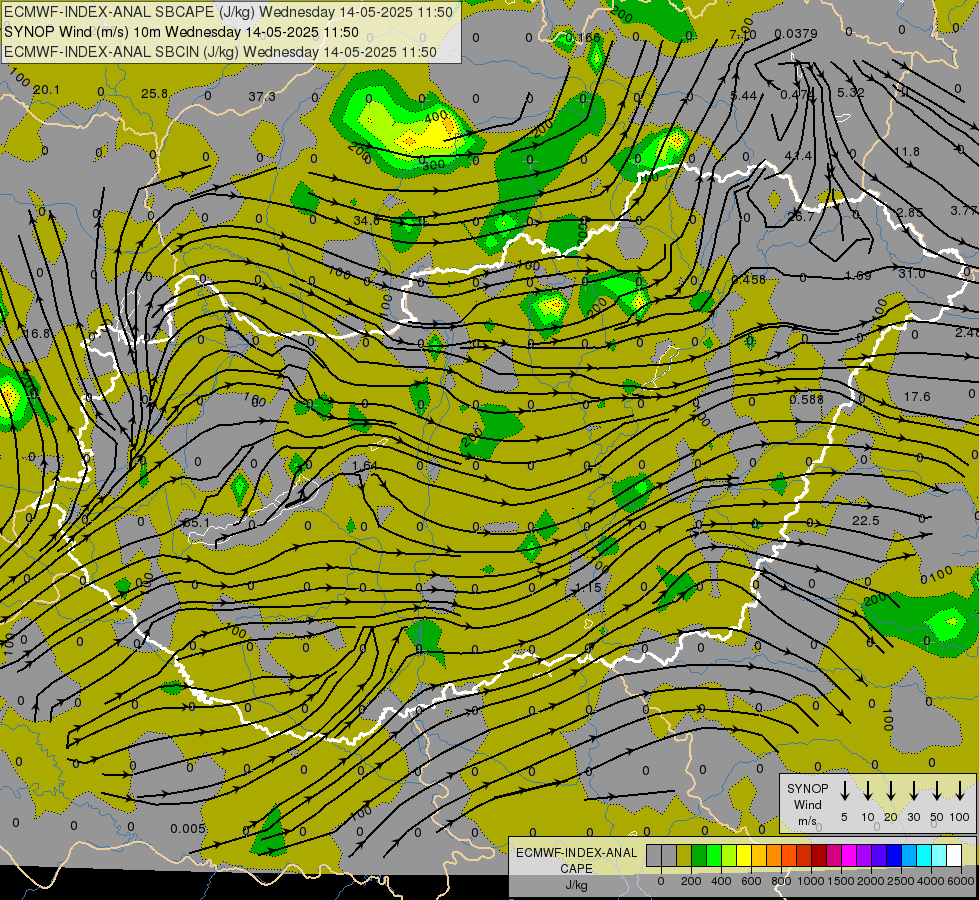Click the ECMWF-INDEX-ANAL CAPE legend title
The image size is (979, 900).
[x=576, y=868]
